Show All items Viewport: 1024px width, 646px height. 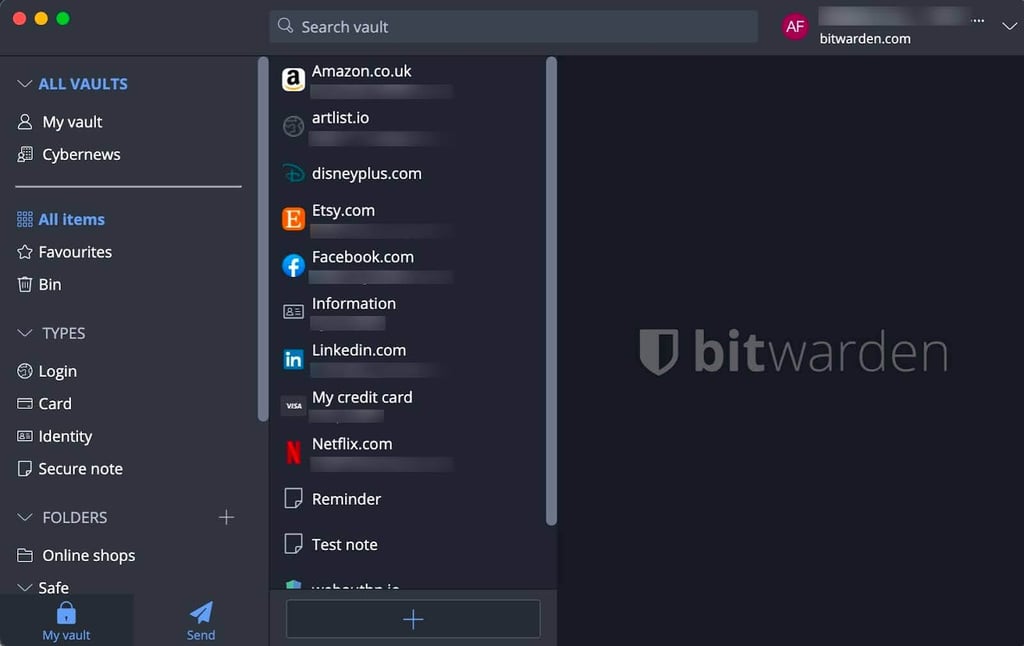[x=71, y=219]
